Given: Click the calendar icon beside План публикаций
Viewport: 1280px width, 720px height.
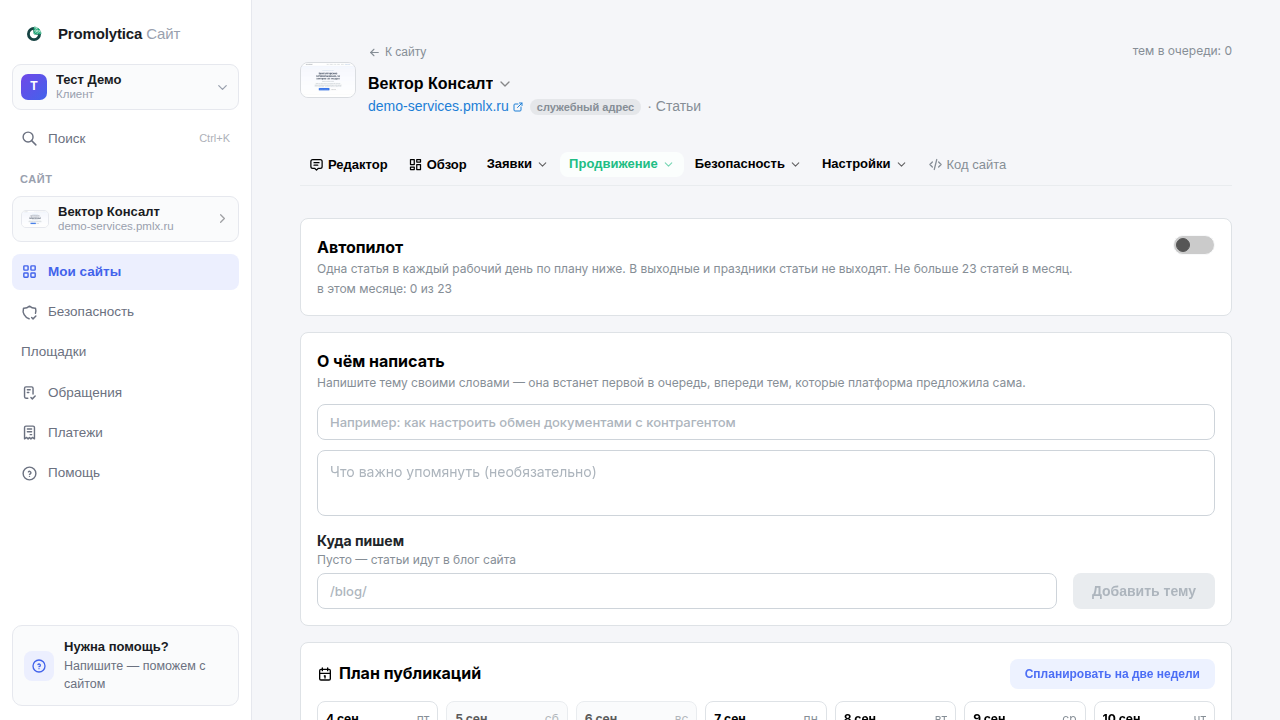Looking at the screenshot, I should pyautogui.click(x=325, y=674).
